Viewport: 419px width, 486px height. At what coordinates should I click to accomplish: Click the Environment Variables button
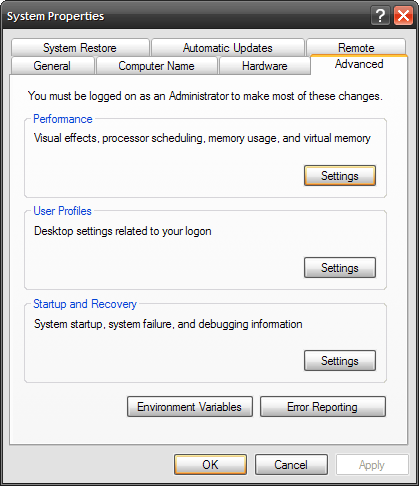[x=190, y=407]
